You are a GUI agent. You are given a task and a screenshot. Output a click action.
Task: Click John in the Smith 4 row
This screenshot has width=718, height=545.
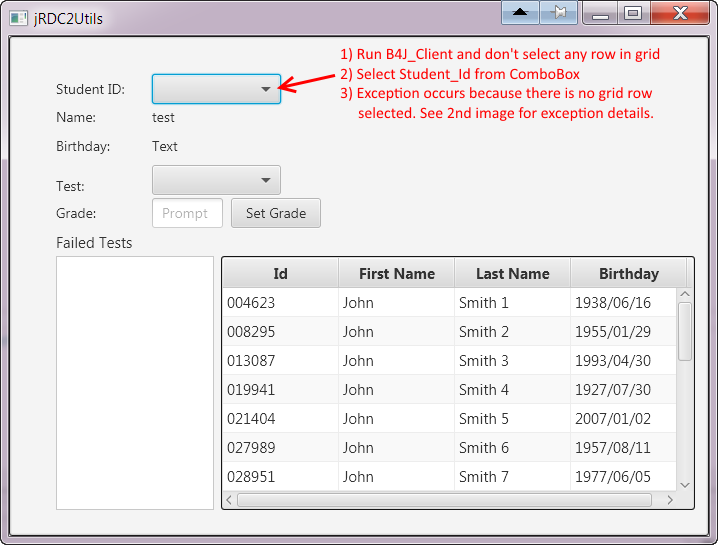pos(397,389)
